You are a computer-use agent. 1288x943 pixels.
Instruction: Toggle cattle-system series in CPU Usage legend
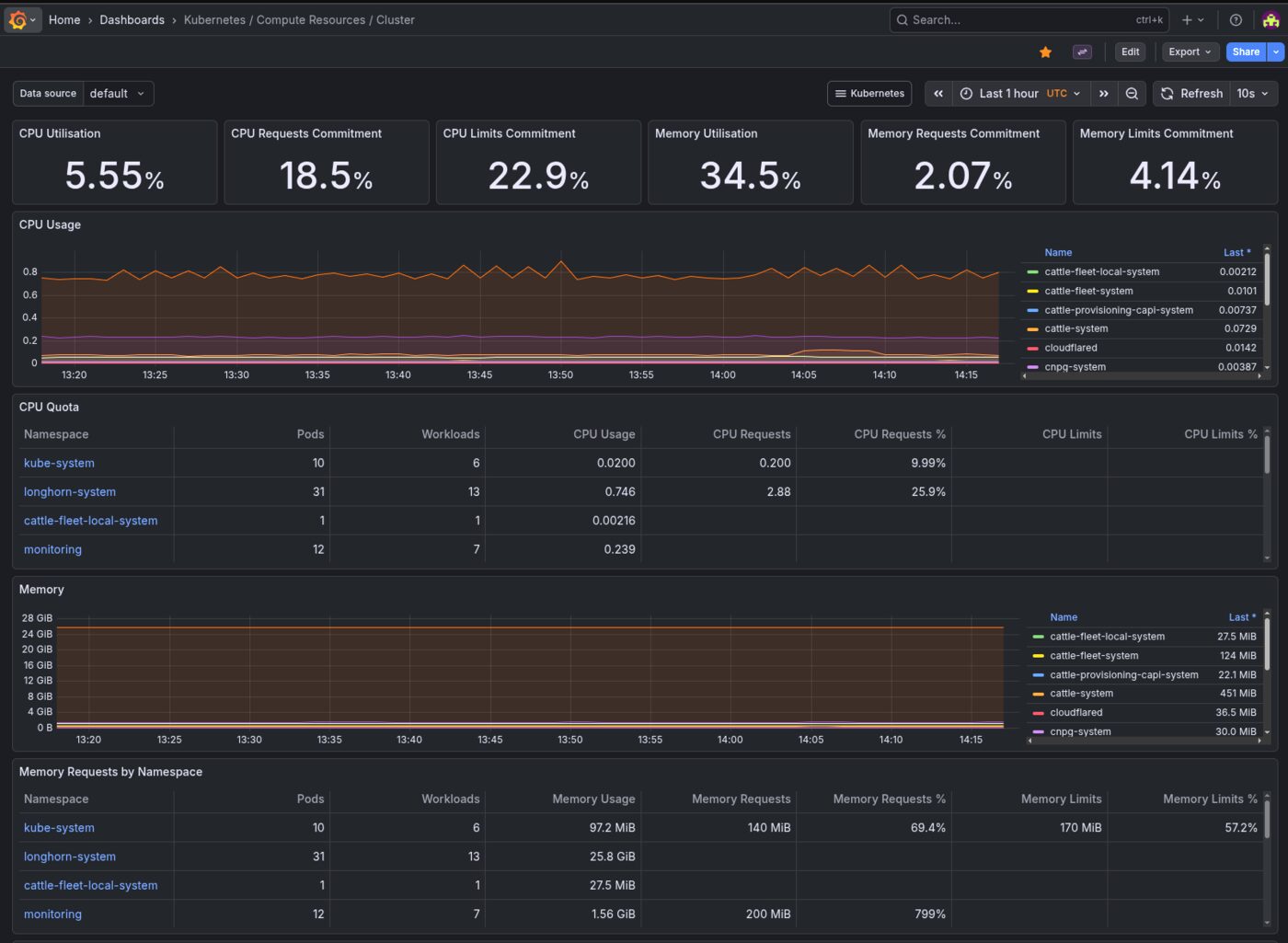click(x=1075, y=328)
